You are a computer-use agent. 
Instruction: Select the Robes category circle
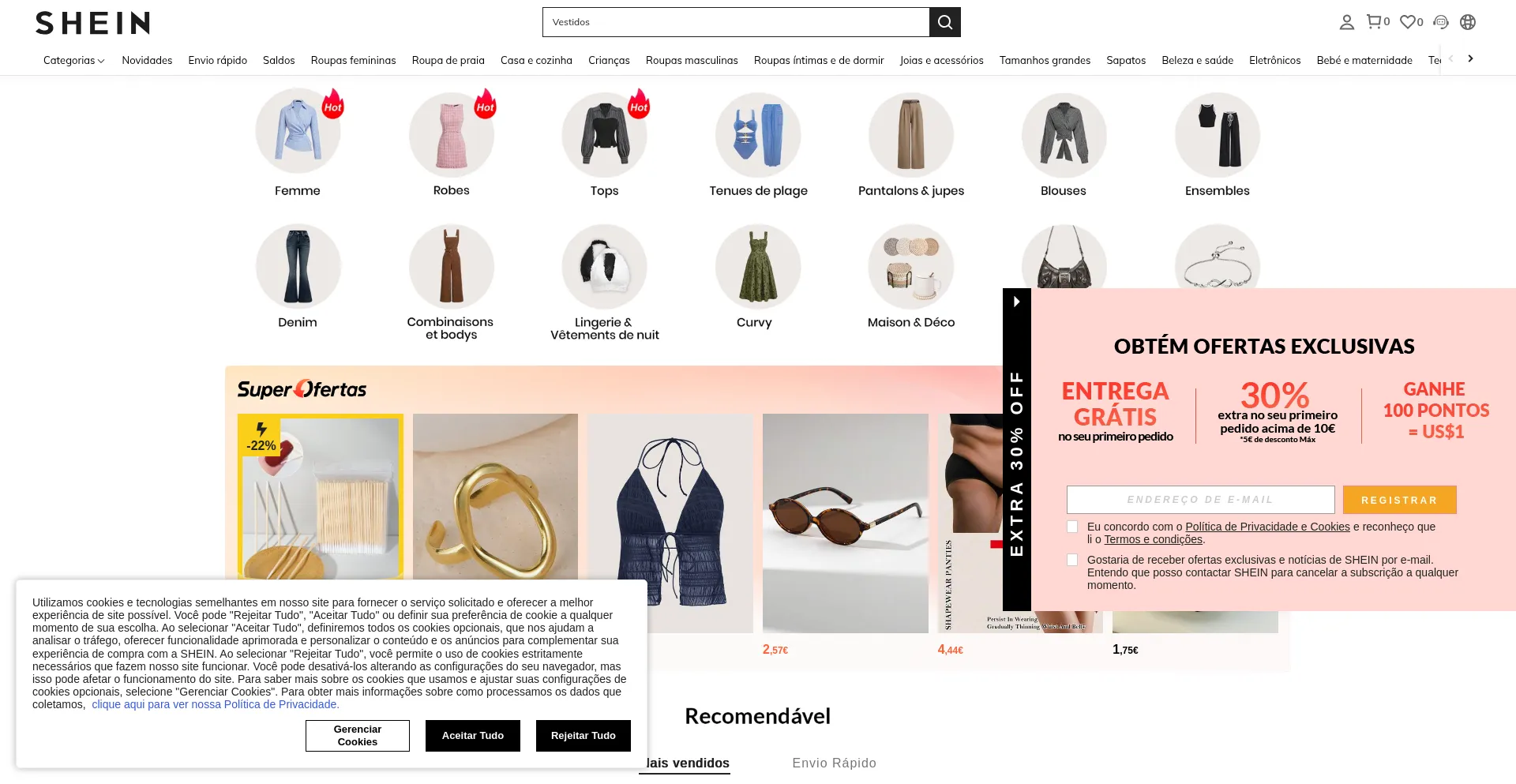click(x=452, y=135)
